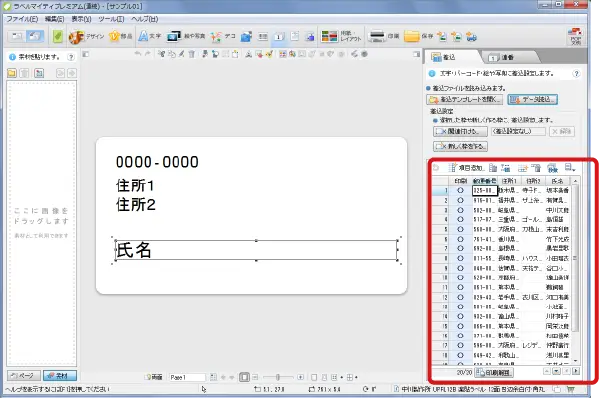Image resolution: width=599 pixels, height=398 pixels.
Task: Click the 新しく枠を作る button
Action: pos(460,146)
